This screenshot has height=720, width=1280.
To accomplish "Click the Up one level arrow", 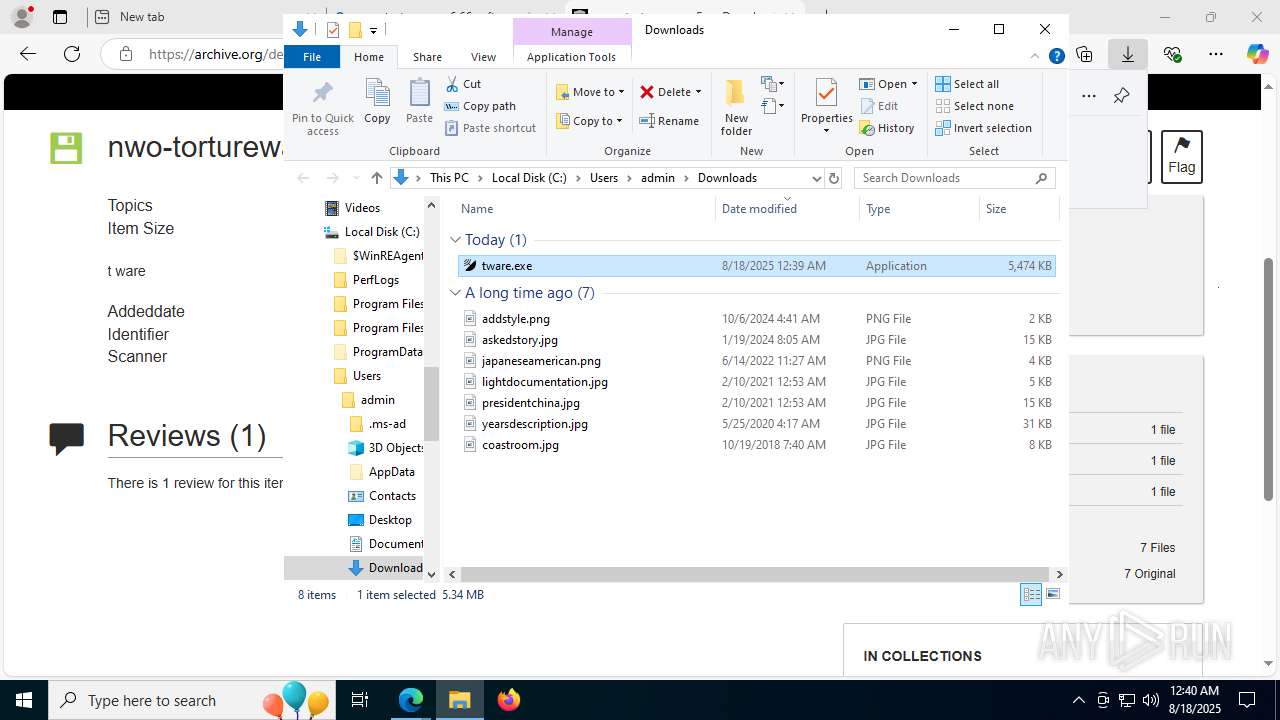I will [376, 178].
